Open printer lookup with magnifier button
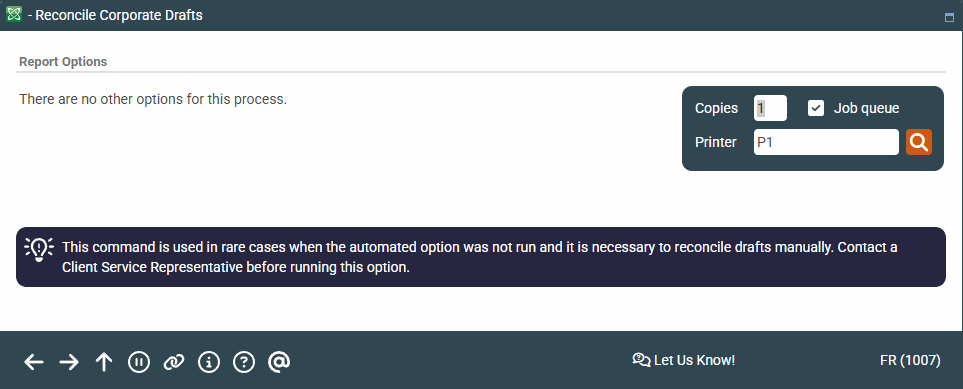This screenshot has height=389, width=963. (919, 142)
